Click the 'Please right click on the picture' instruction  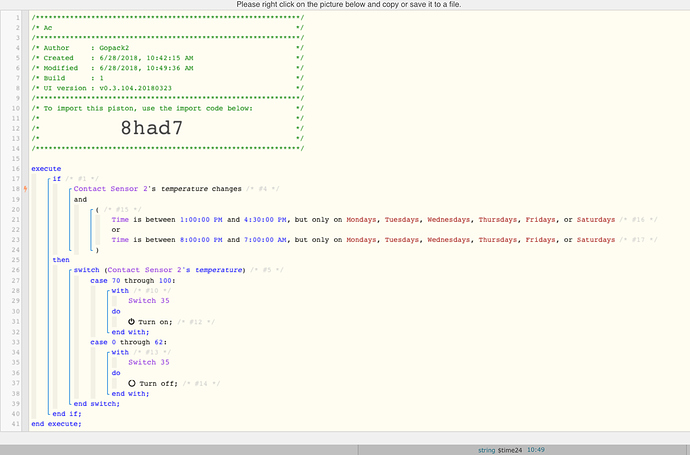point(349,4)
